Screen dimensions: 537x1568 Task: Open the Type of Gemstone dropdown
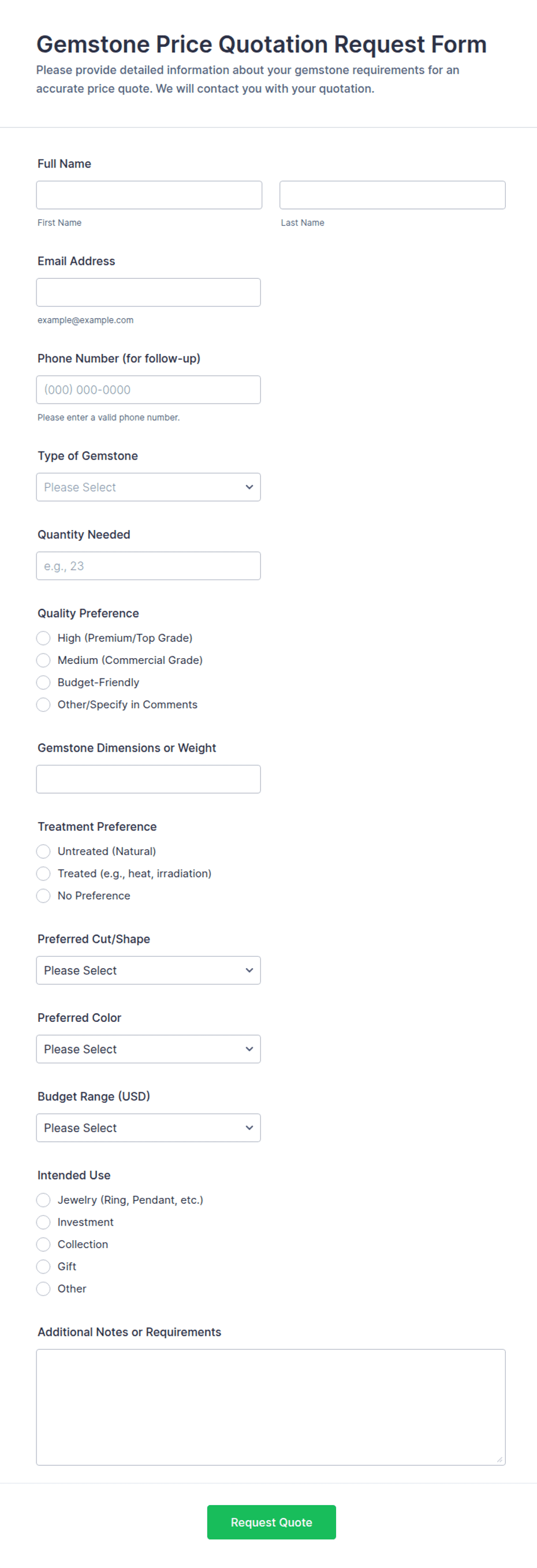click(148, 487)
